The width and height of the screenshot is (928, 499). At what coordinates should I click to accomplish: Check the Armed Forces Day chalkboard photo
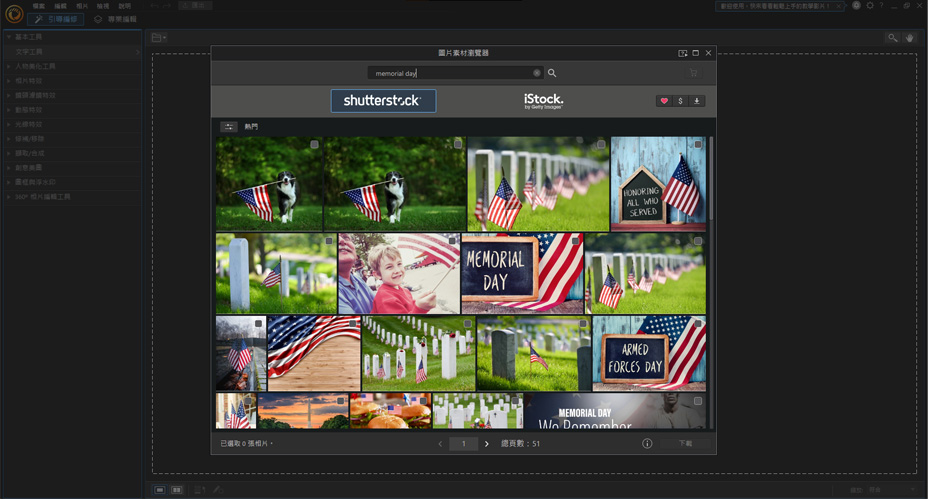tap(698, 324)
